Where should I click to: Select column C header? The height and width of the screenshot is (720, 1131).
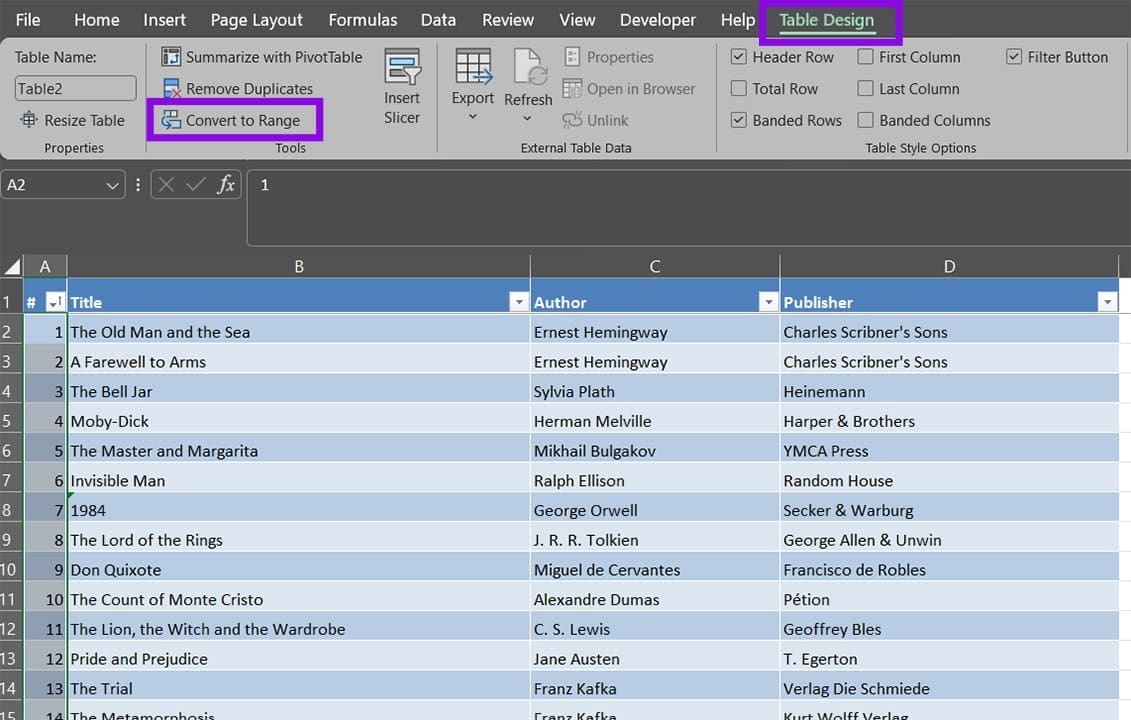(x=655, y=266)
